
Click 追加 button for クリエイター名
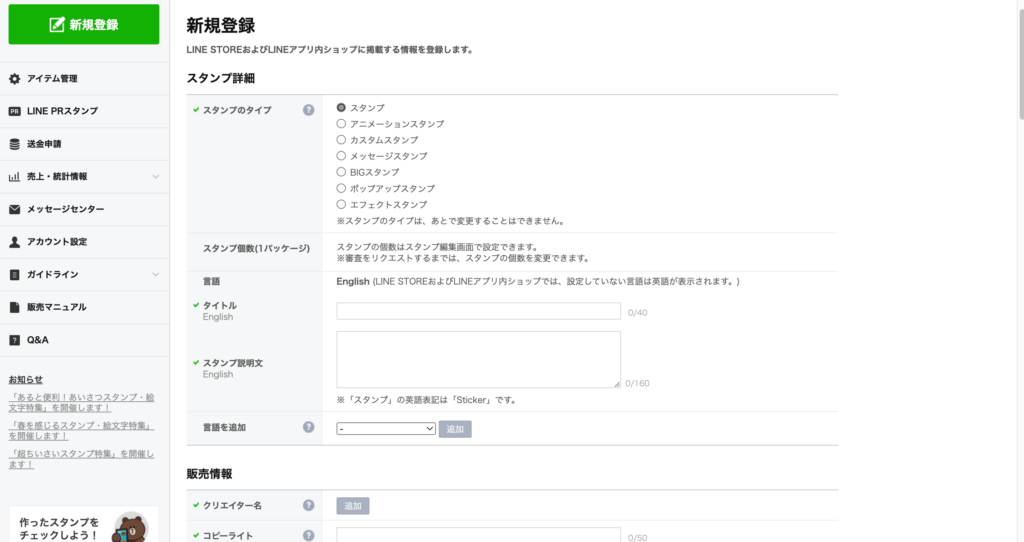pos(353,506)
